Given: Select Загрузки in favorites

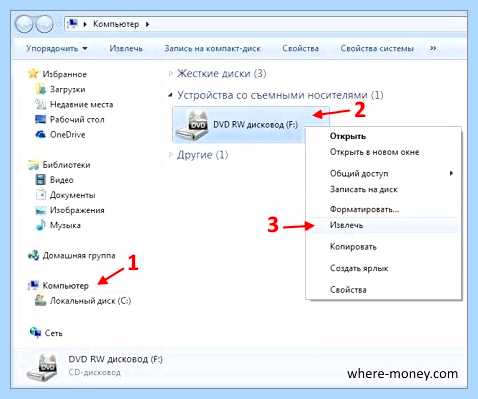Looking at the screenshot, I should [68, 89].
